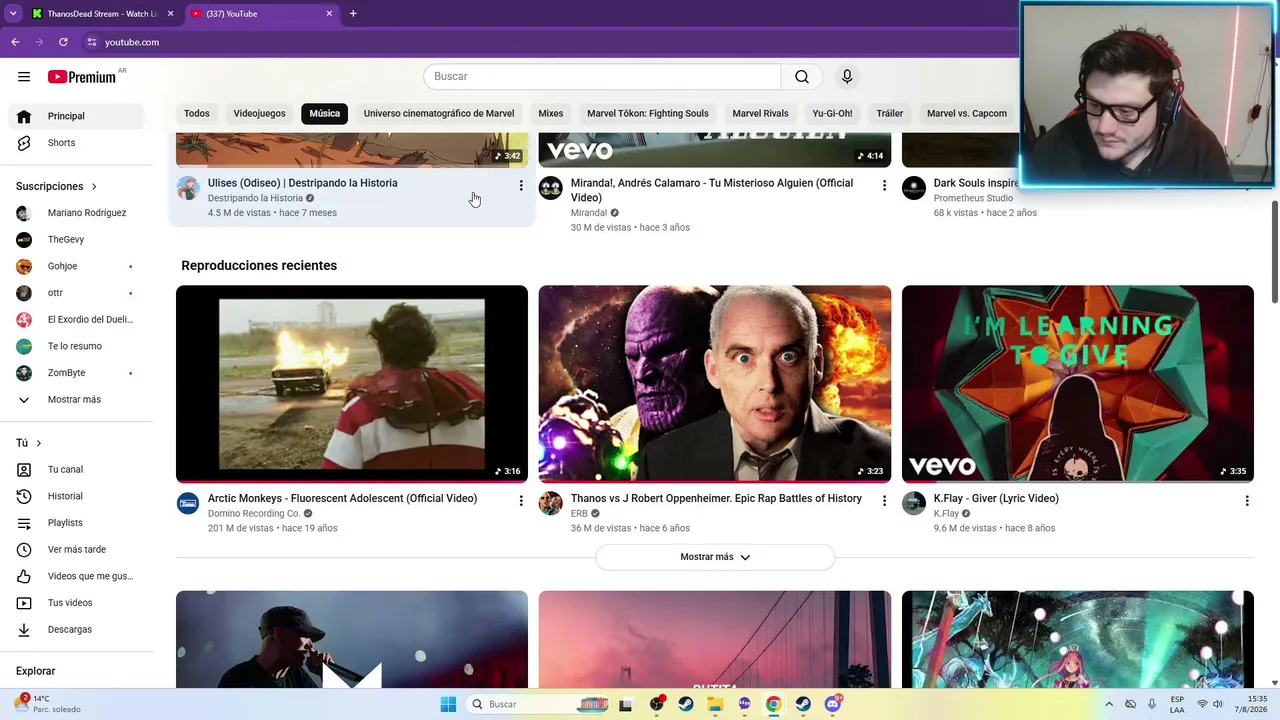The image size is (1280, 720).
Task: Open Descargas in the sidebar
Action: [x=76, y=630]
